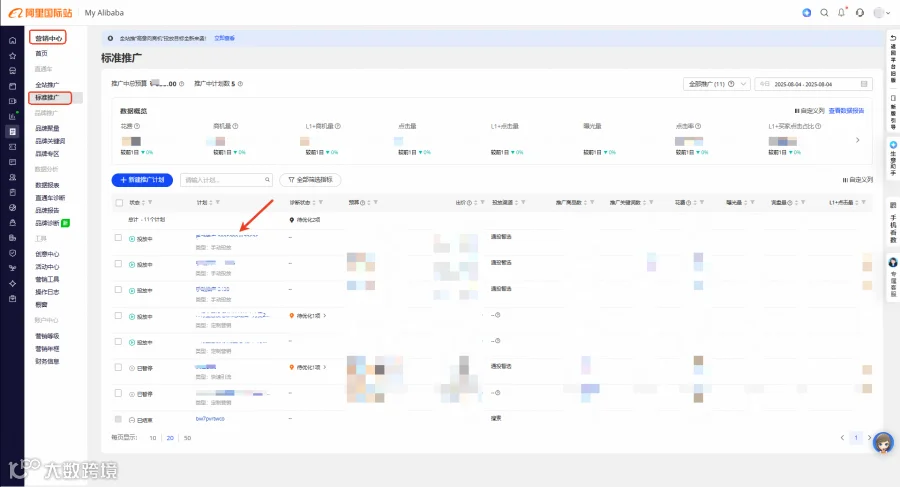Open the 查看数据报告 link
Screen dimensions: 900x487
pos(846,111)
